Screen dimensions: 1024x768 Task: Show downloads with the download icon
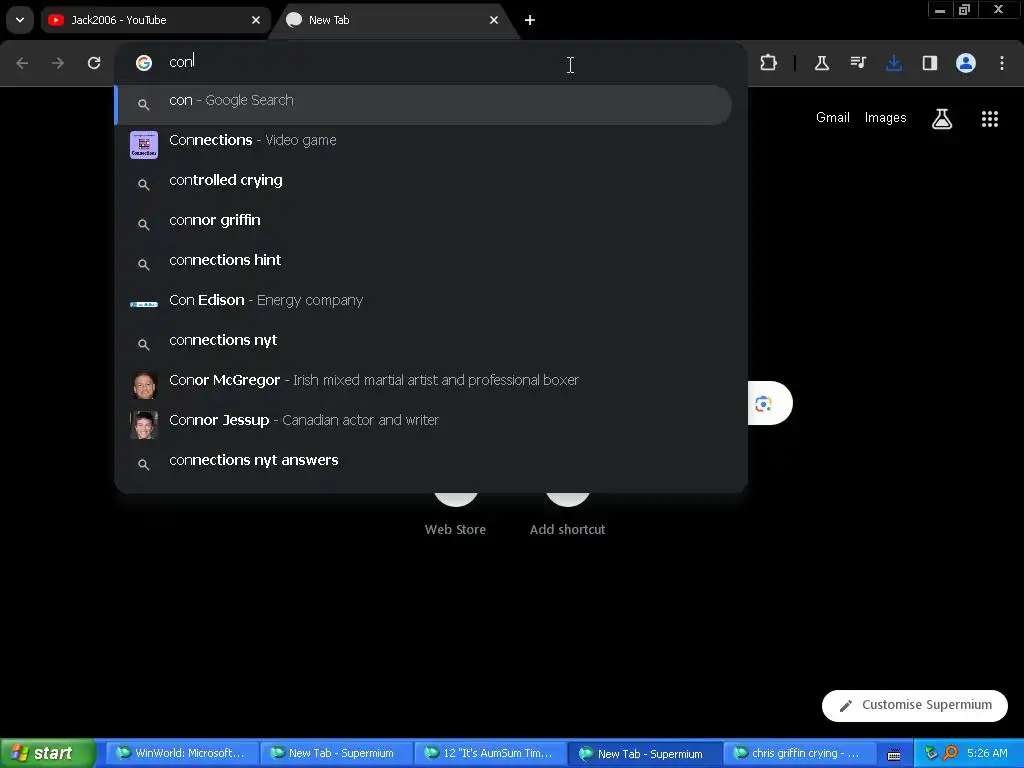click(894, 63)
